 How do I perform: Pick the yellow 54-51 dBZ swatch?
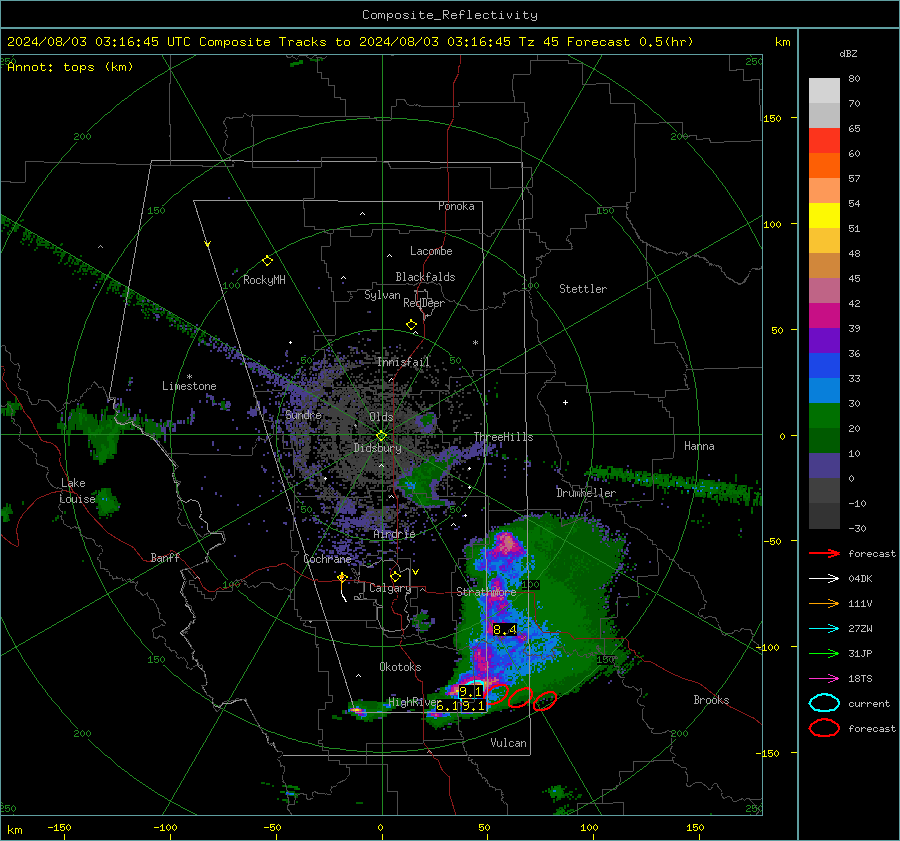coord(824,215)
